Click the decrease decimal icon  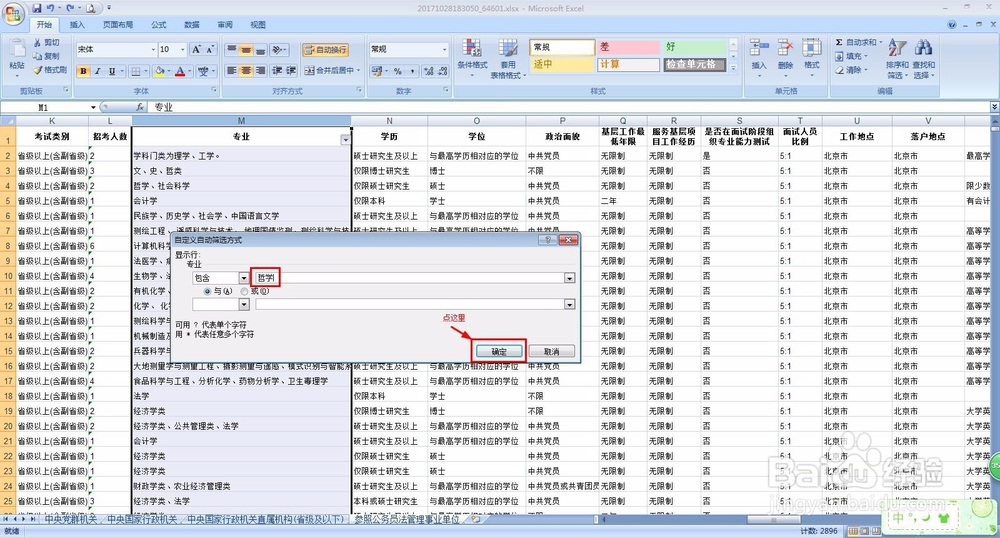click(442, 71)
